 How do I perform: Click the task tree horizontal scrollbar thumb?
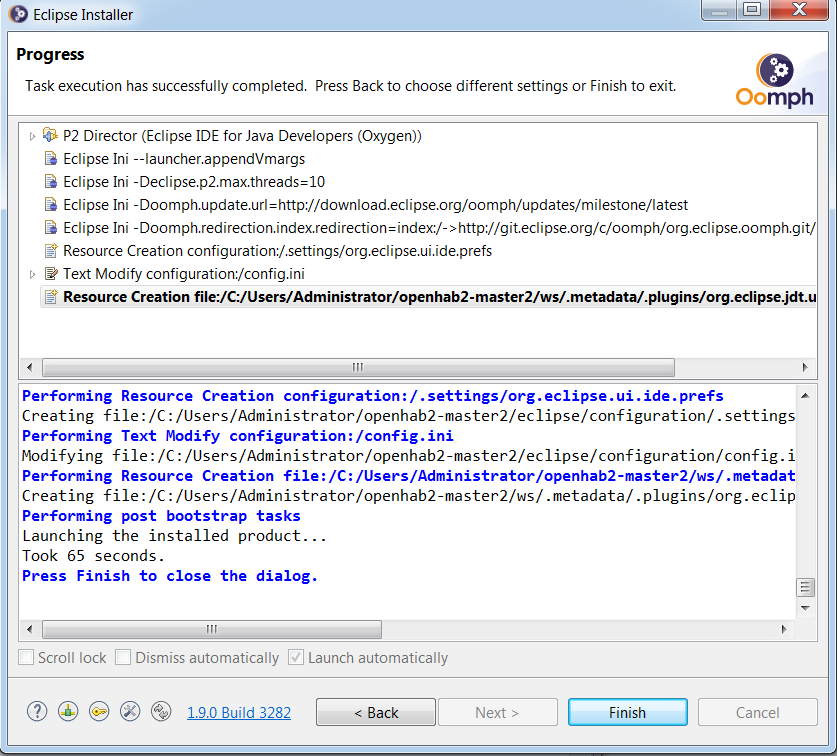(358, 367)
